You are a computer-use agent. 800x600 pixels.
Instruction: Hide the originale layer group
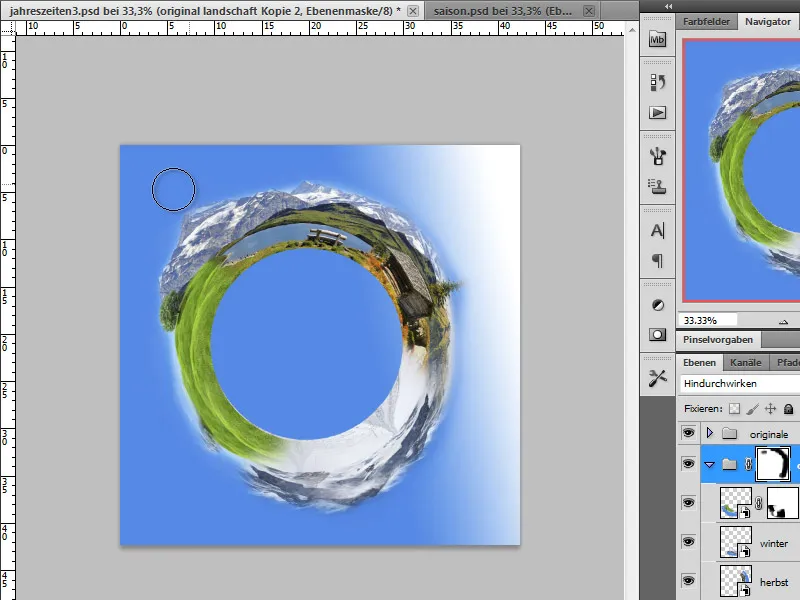687,434
